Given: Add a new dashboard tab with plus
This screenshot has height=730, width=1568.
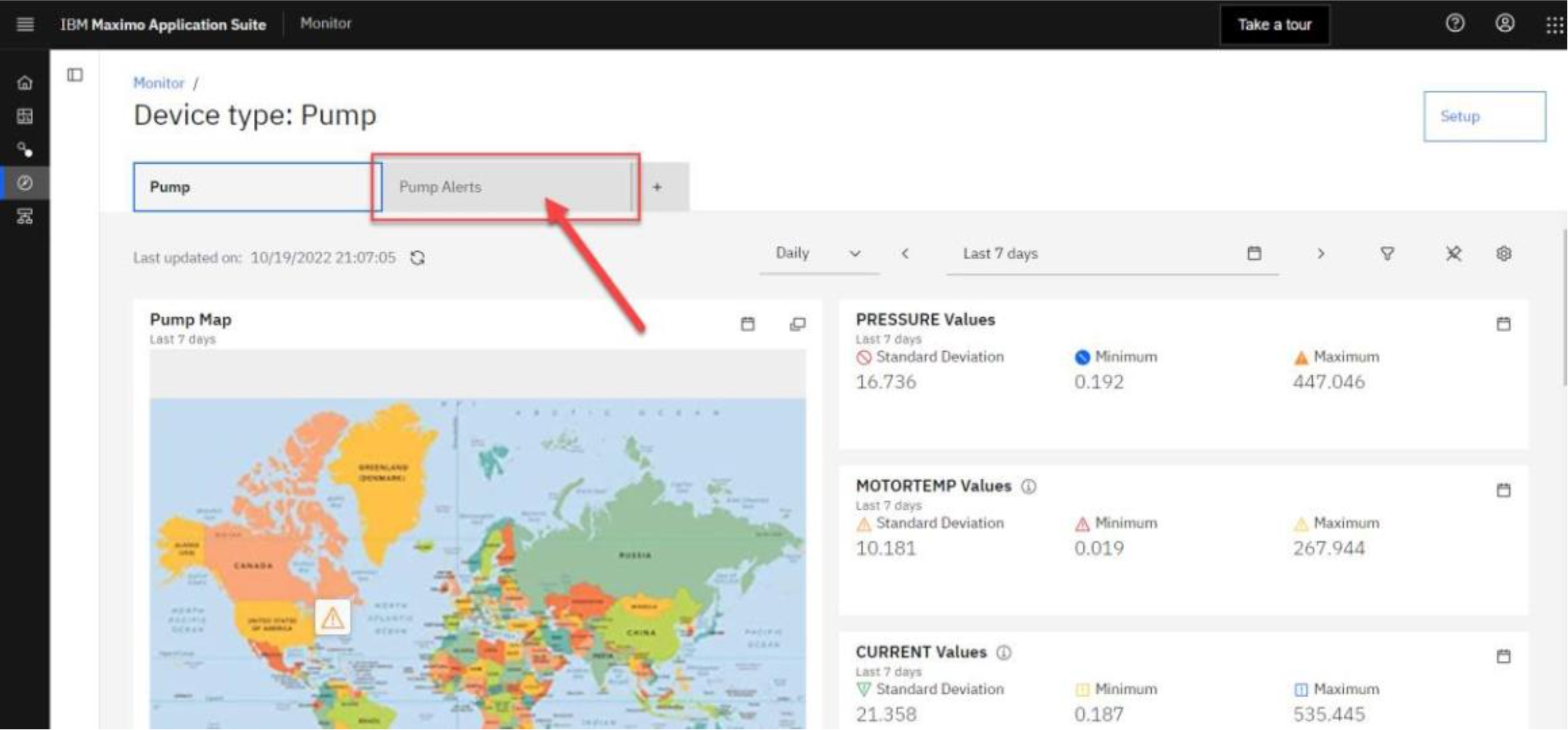Looking at the screenshot, I should tap(656, 187).
